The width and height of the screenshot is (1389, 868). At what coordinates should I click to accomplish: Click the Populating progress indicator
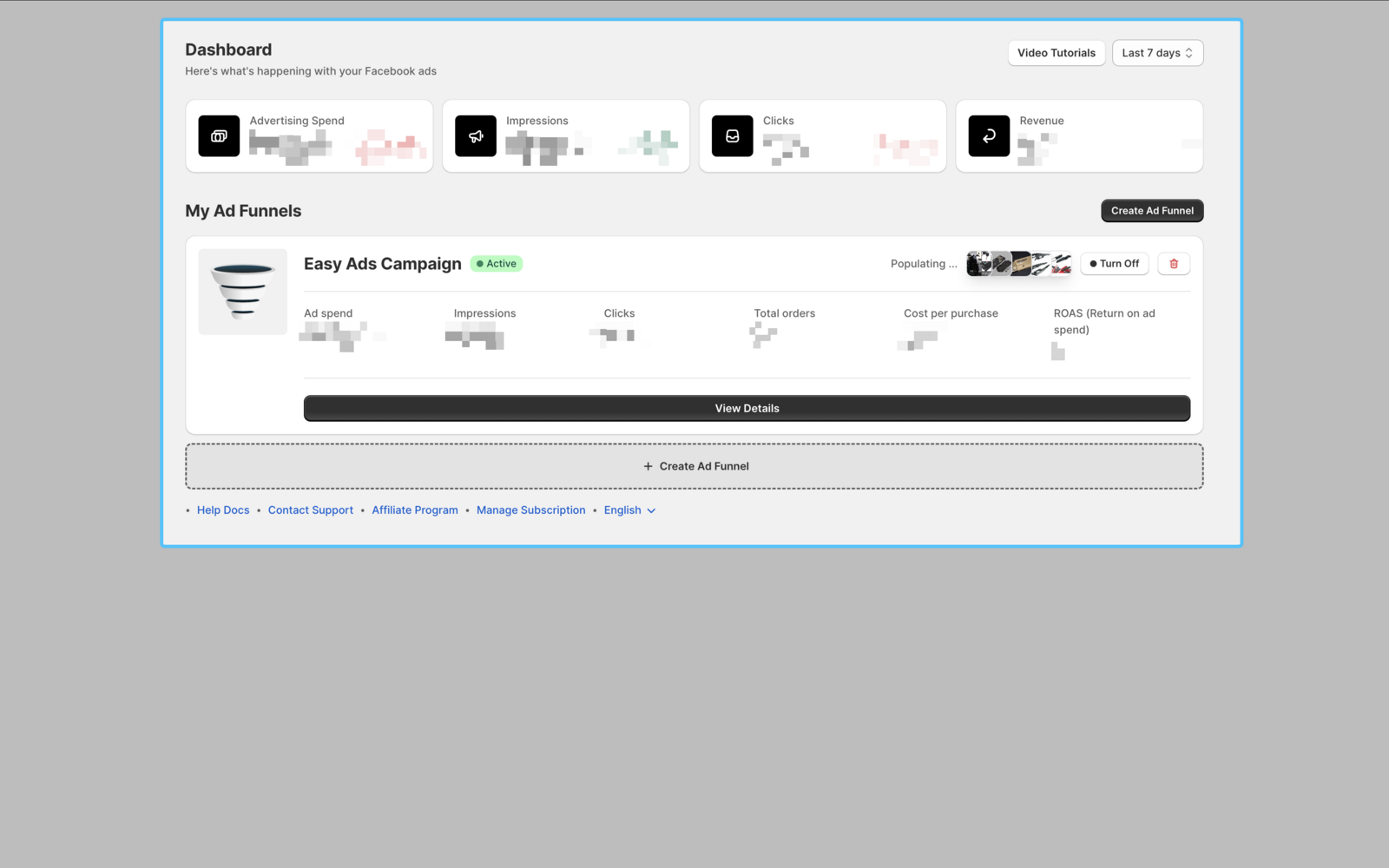point(922,263)
